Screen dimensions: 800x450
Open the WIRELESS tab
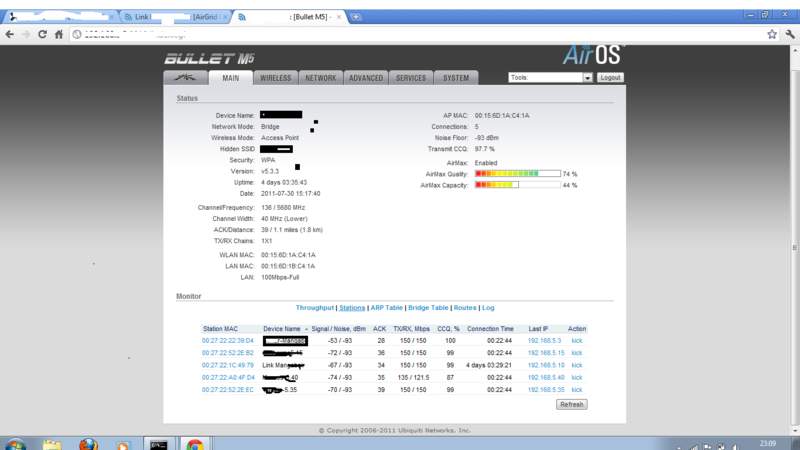276,78
